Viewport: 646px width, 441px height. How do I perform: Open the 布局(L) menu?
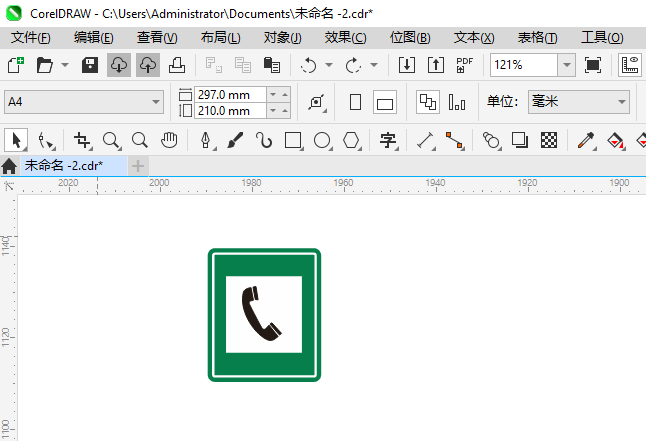pos(220,38)
